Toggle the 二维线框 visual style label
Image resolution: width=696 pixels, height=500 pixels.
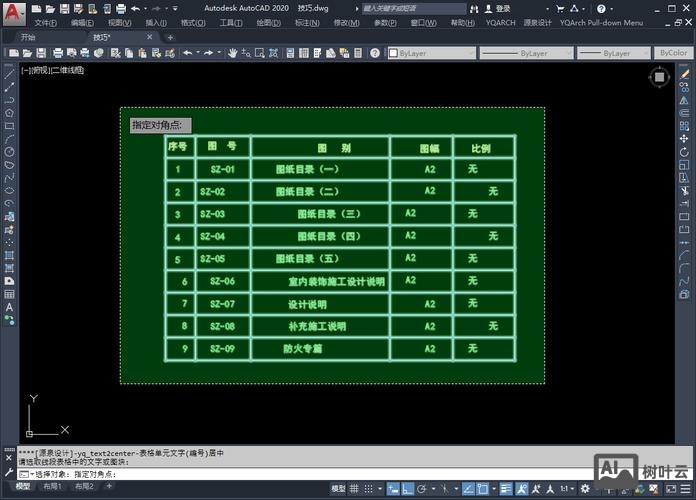coord(68,71)
